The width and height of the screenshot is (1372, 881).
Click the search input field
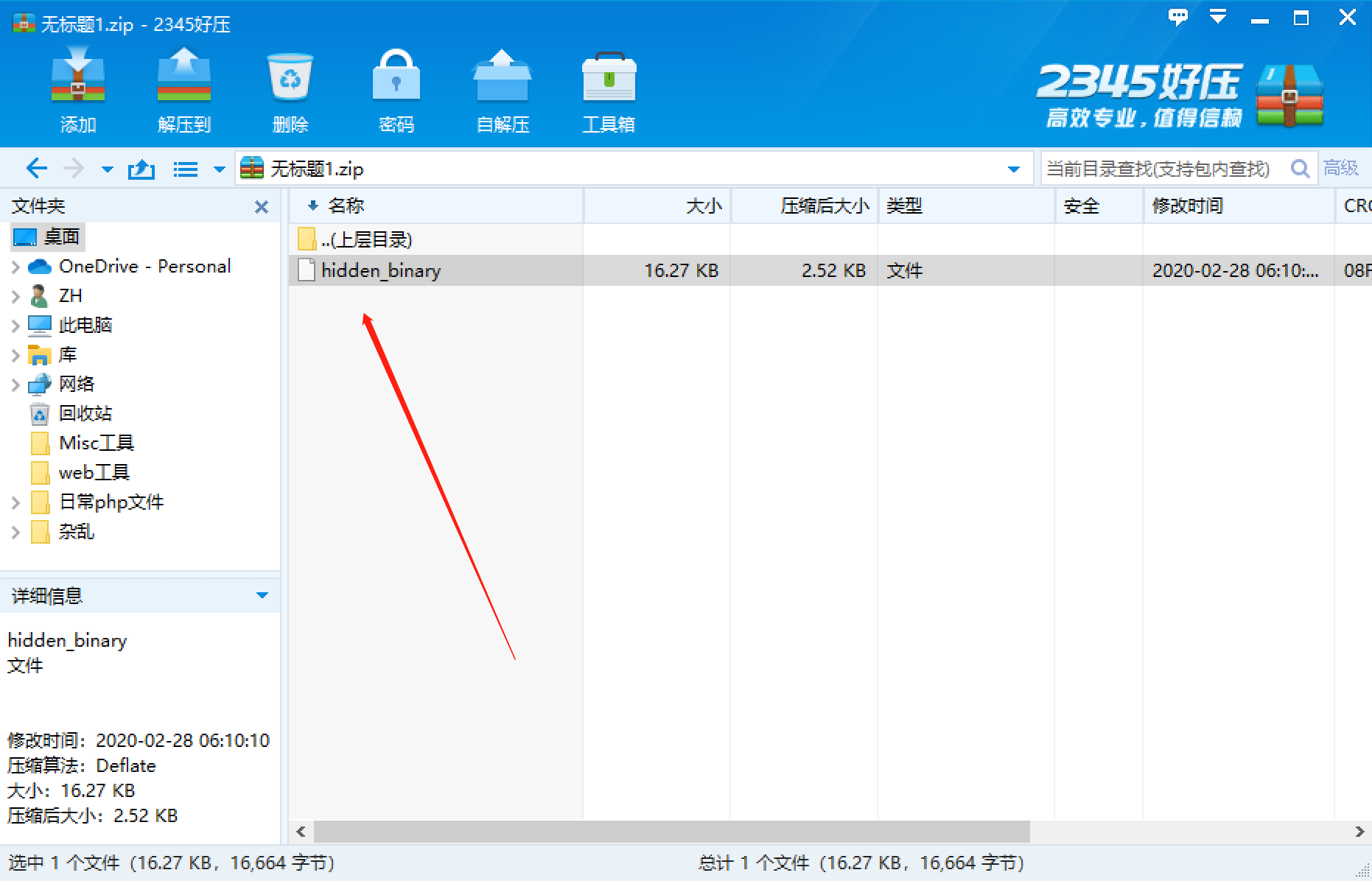pos(1157,168)
